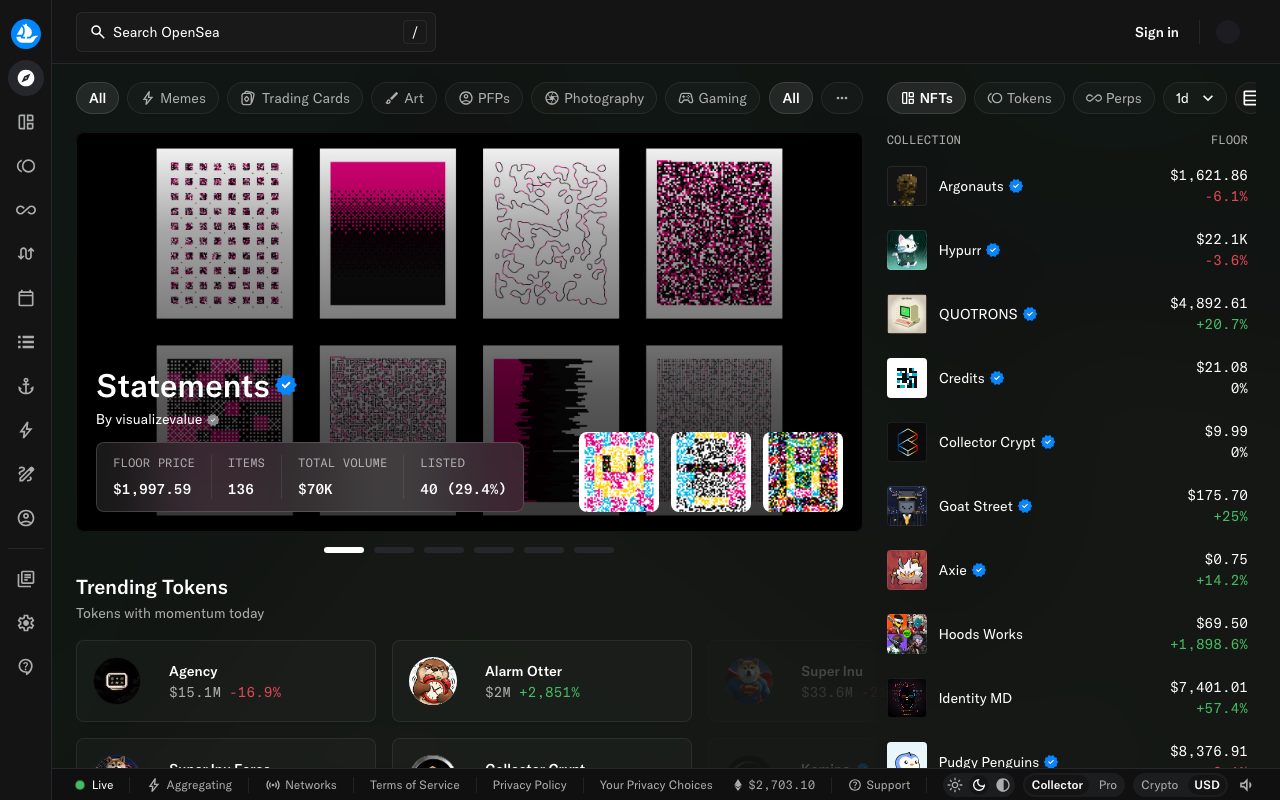Open the Discover compass icon in sidebar
The height and width of the screenshot is (800, 1280).
26,78
